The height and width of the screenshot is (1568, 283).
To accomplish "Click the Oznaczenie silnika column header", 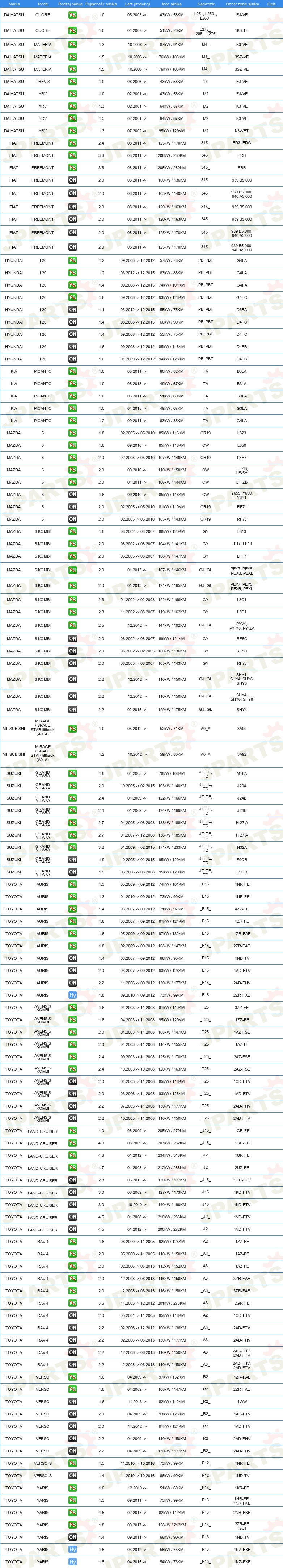I will (x=242, y=4).
